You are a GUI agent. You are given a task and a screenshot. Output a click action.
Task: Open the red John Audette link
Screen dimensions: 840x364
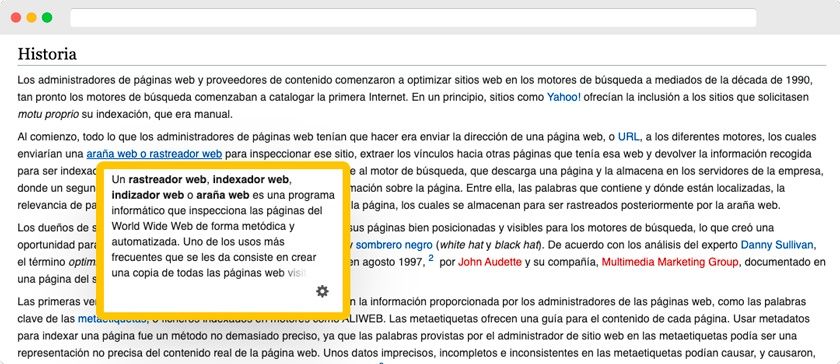[x=490, y=262]
